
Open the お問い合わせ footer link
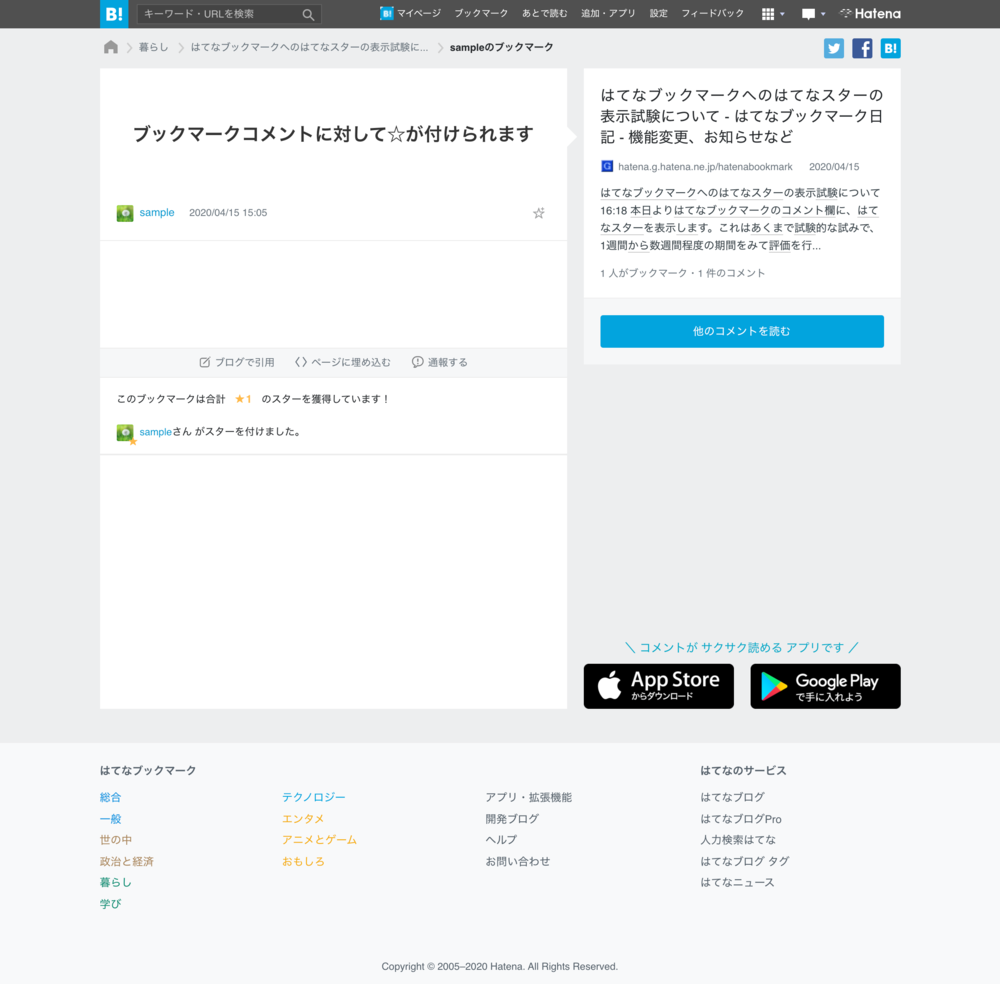518,862
